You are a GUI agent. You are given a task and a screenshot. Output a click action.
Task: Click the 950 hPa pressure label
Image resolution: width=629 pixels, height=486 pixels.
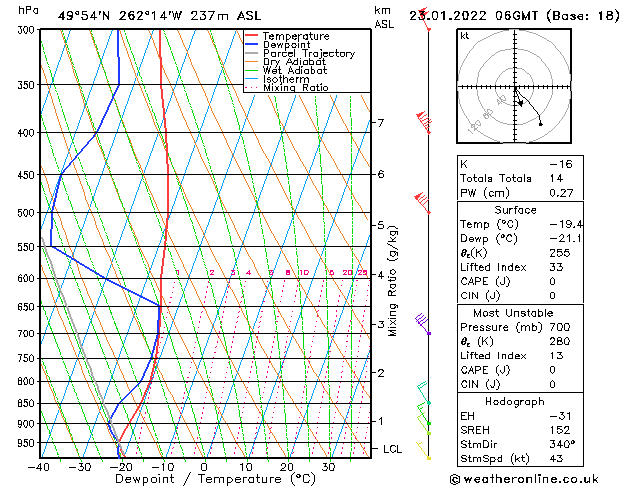(x=28, y=443)
